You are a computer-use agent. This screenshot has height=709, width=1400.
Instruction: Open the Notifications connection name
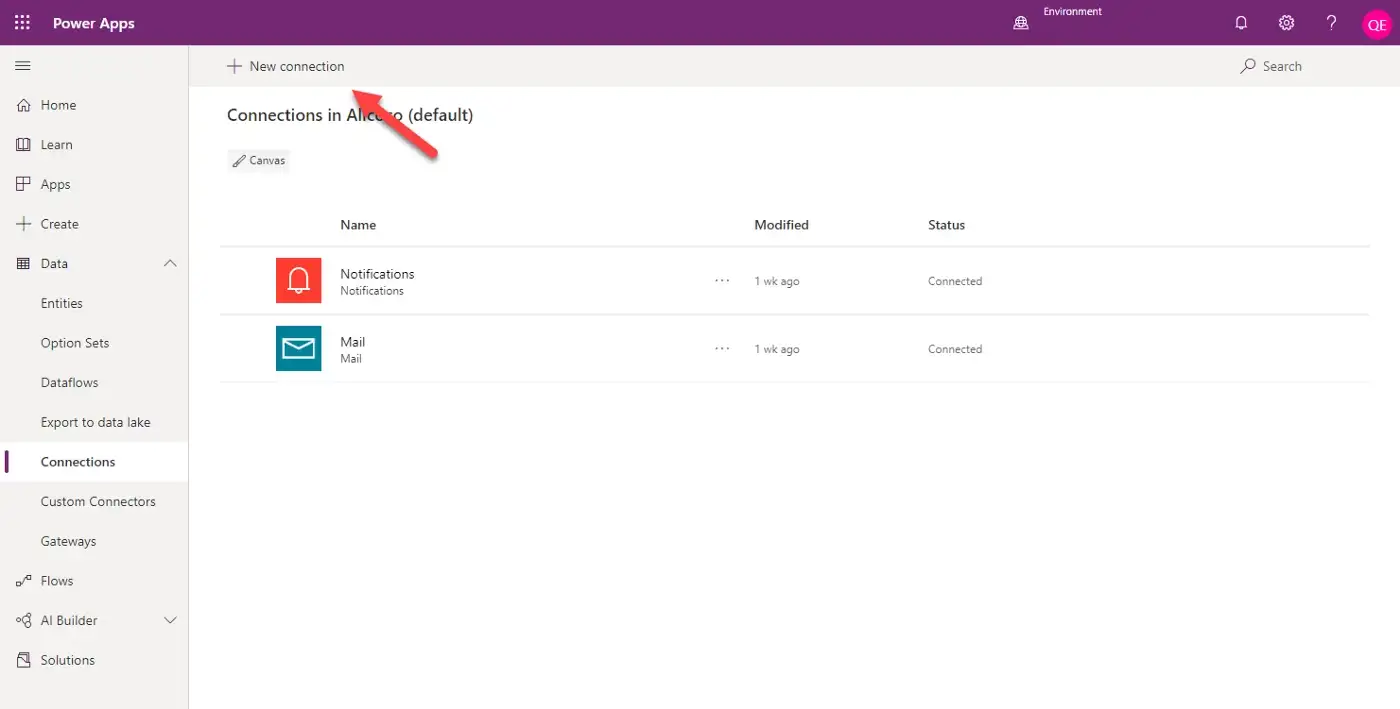tap(377, 274)
